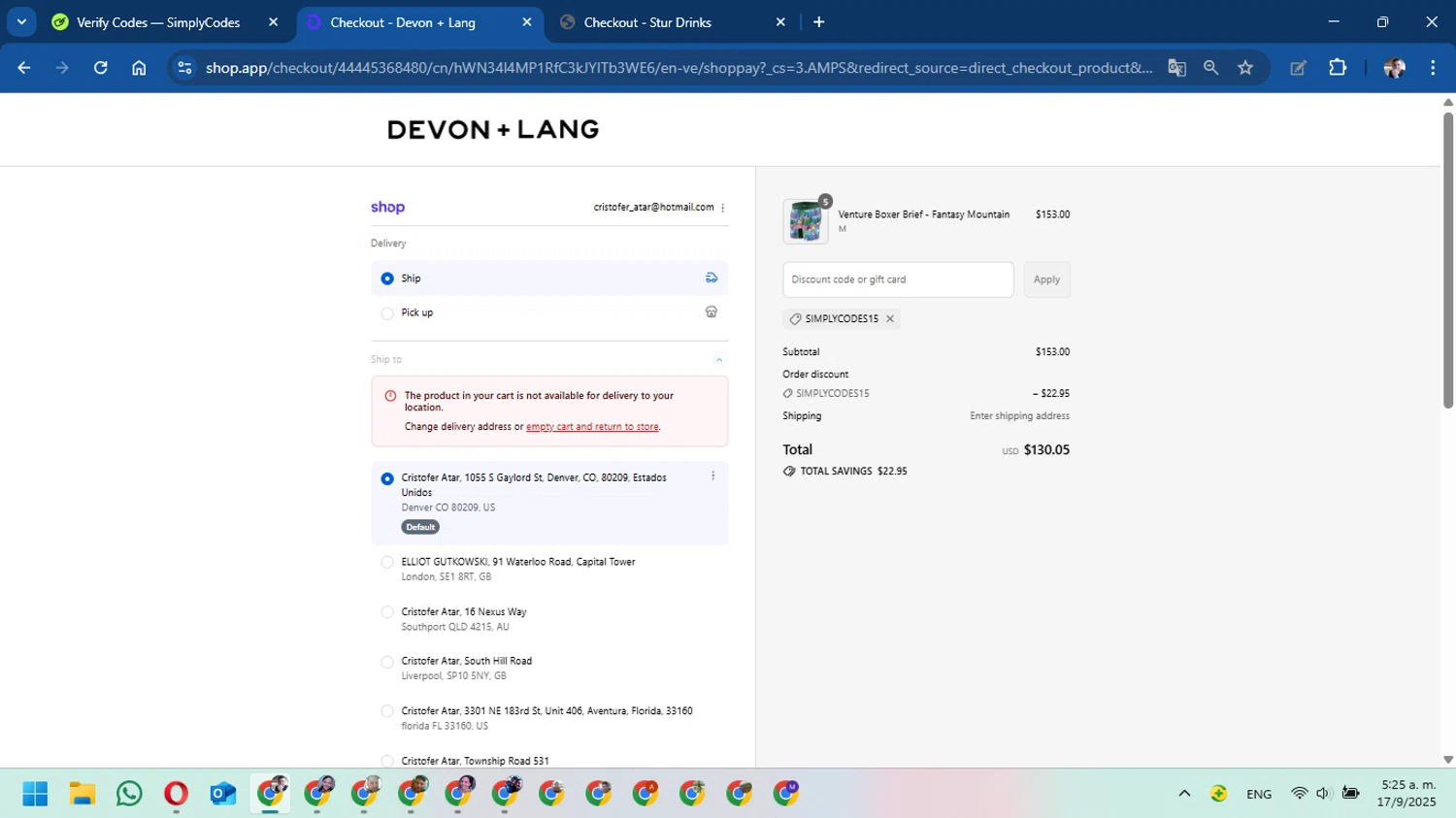Switch to Checkout - Stur Drinks tab

pyautogui.click(x=647, y=22)
